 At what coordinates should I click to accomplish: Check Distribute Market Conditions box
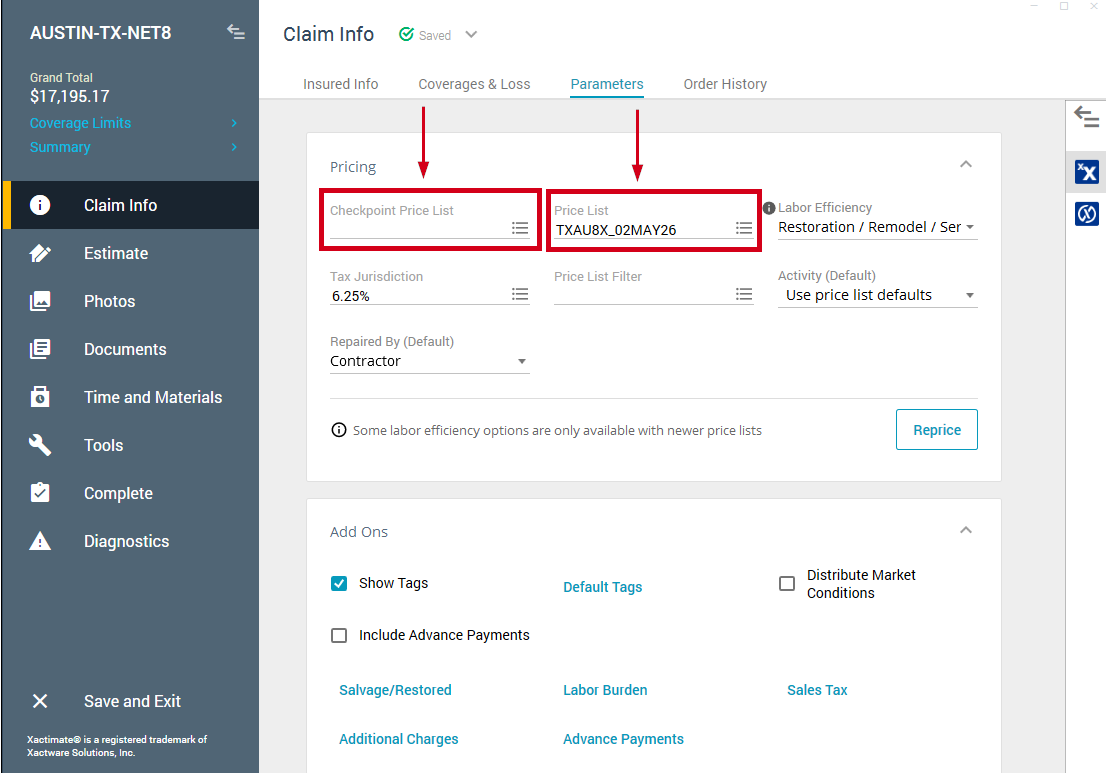point(787,584)
